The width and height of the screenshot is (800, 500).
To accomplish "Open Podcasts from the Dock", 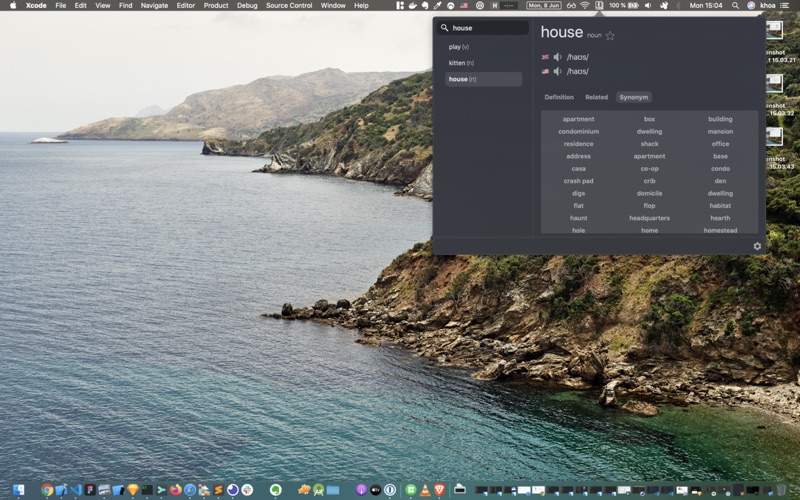I will pos(361,490).
